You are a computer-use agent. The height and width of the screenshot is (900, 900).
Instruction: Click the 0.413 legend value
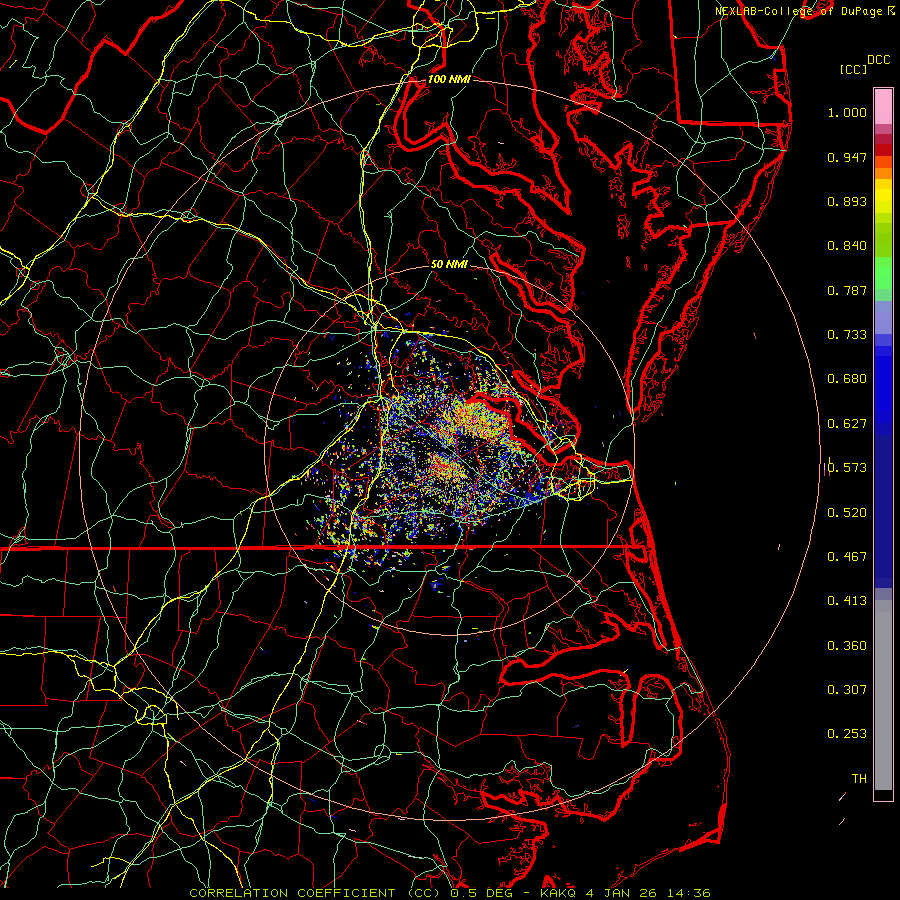847,601
